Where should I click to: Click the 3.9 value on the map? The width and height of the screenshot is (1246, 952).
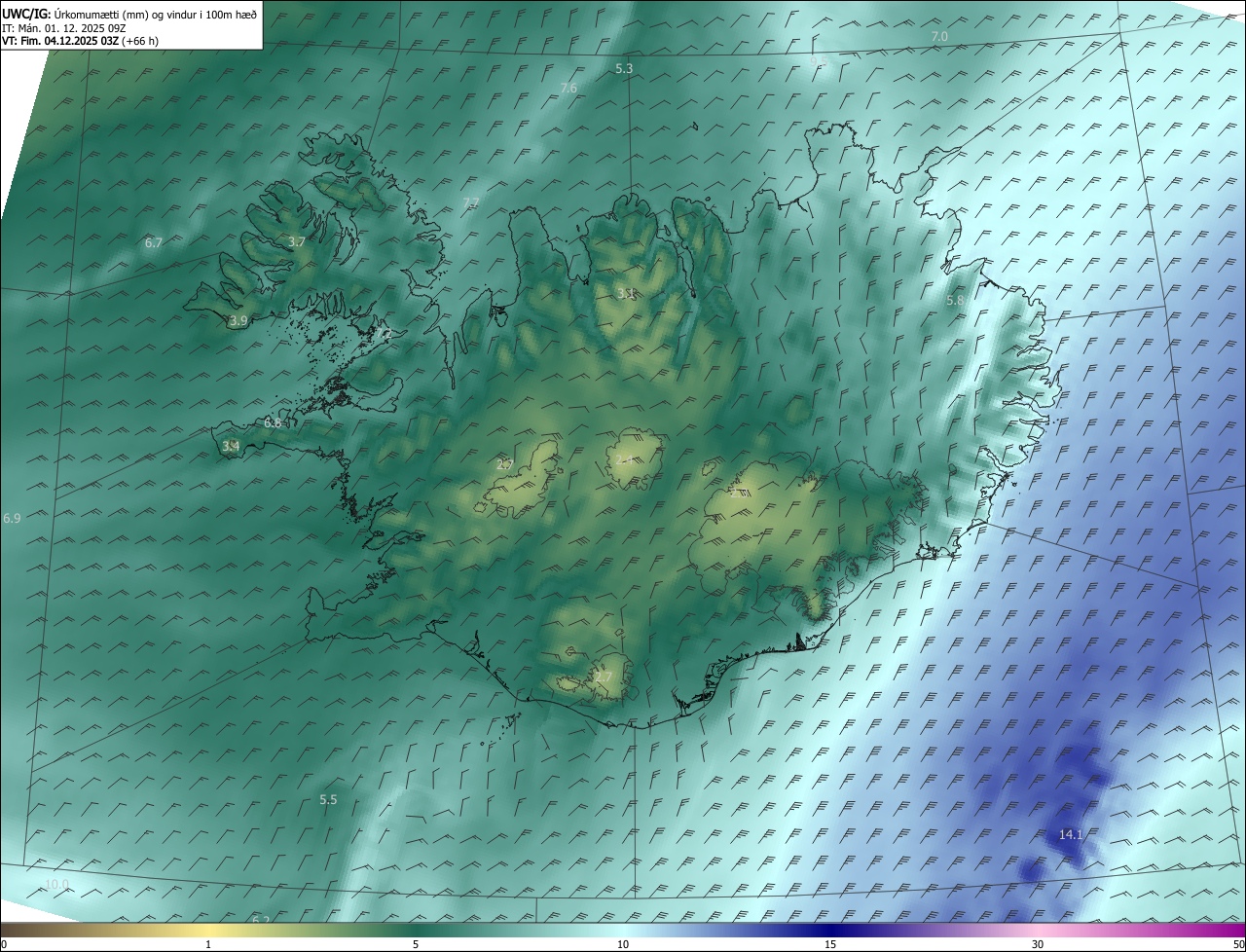[238, 320]
